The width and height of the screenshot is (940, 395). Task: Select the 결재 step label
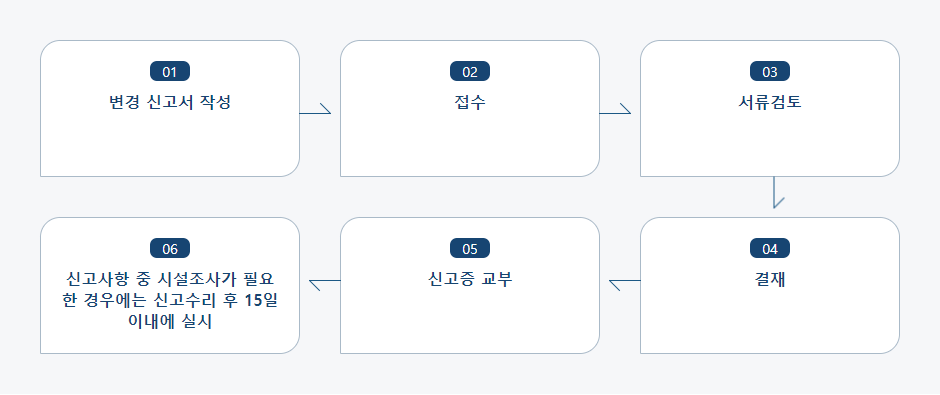point(770,279)
